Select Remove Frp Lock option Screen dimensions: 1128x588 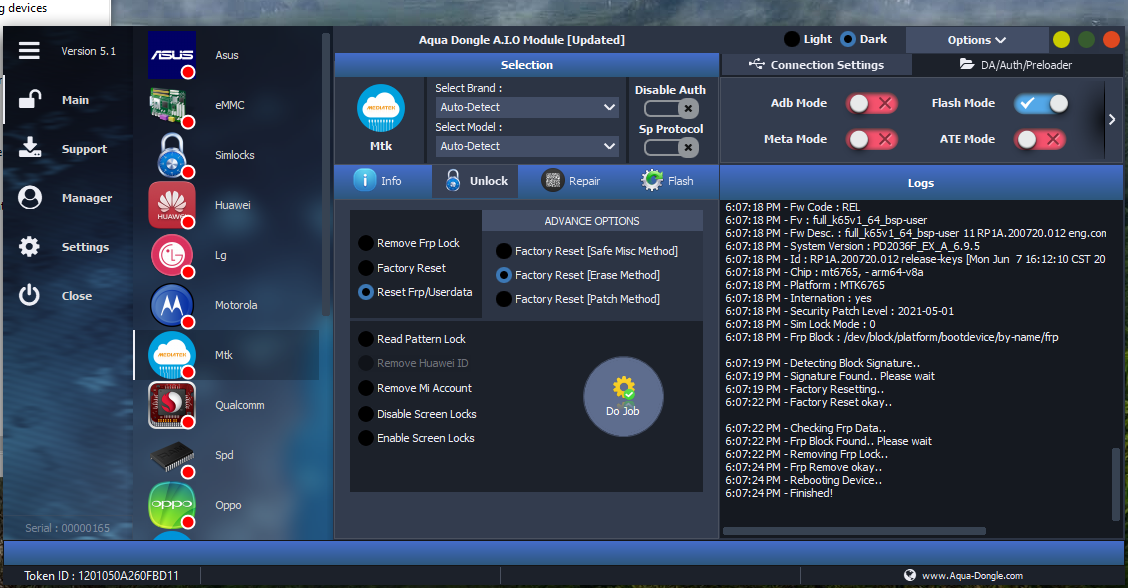point(409,243)
